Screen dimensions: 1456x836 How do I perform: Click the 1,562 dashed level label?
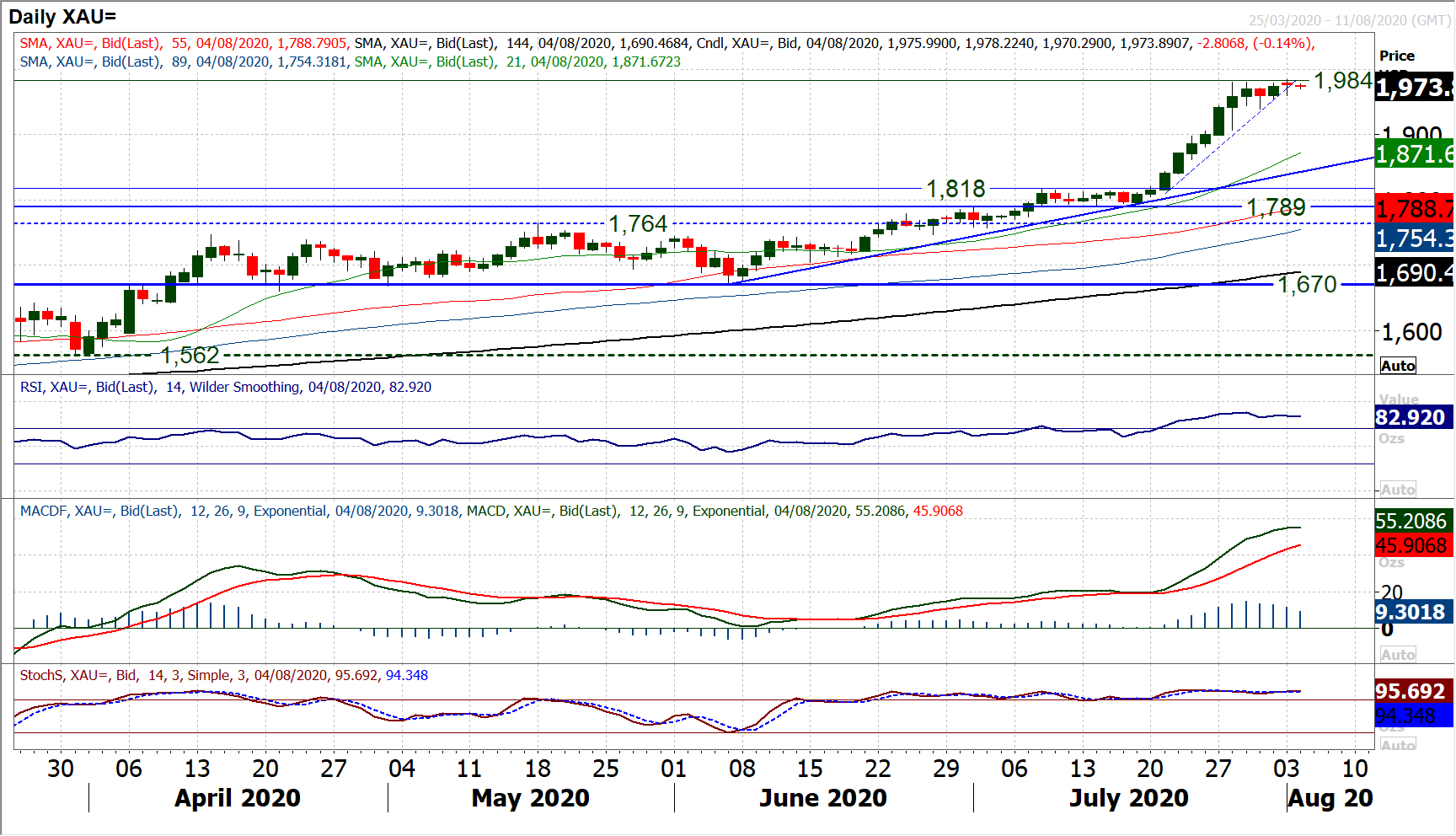[x=190, y=356]
